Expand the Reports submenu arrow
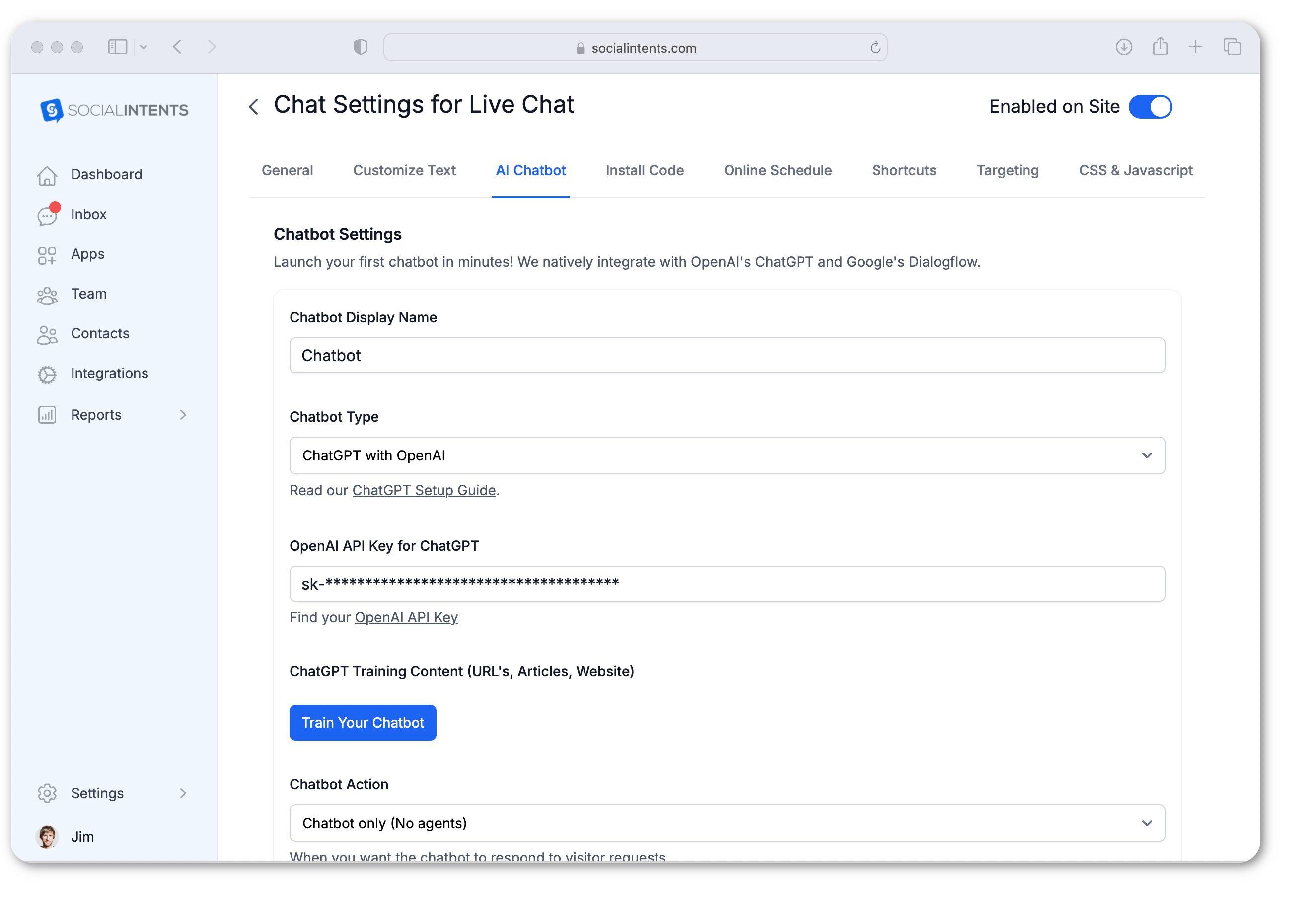This screenshot has width=1316, height=907. click(x=184, y=413)
